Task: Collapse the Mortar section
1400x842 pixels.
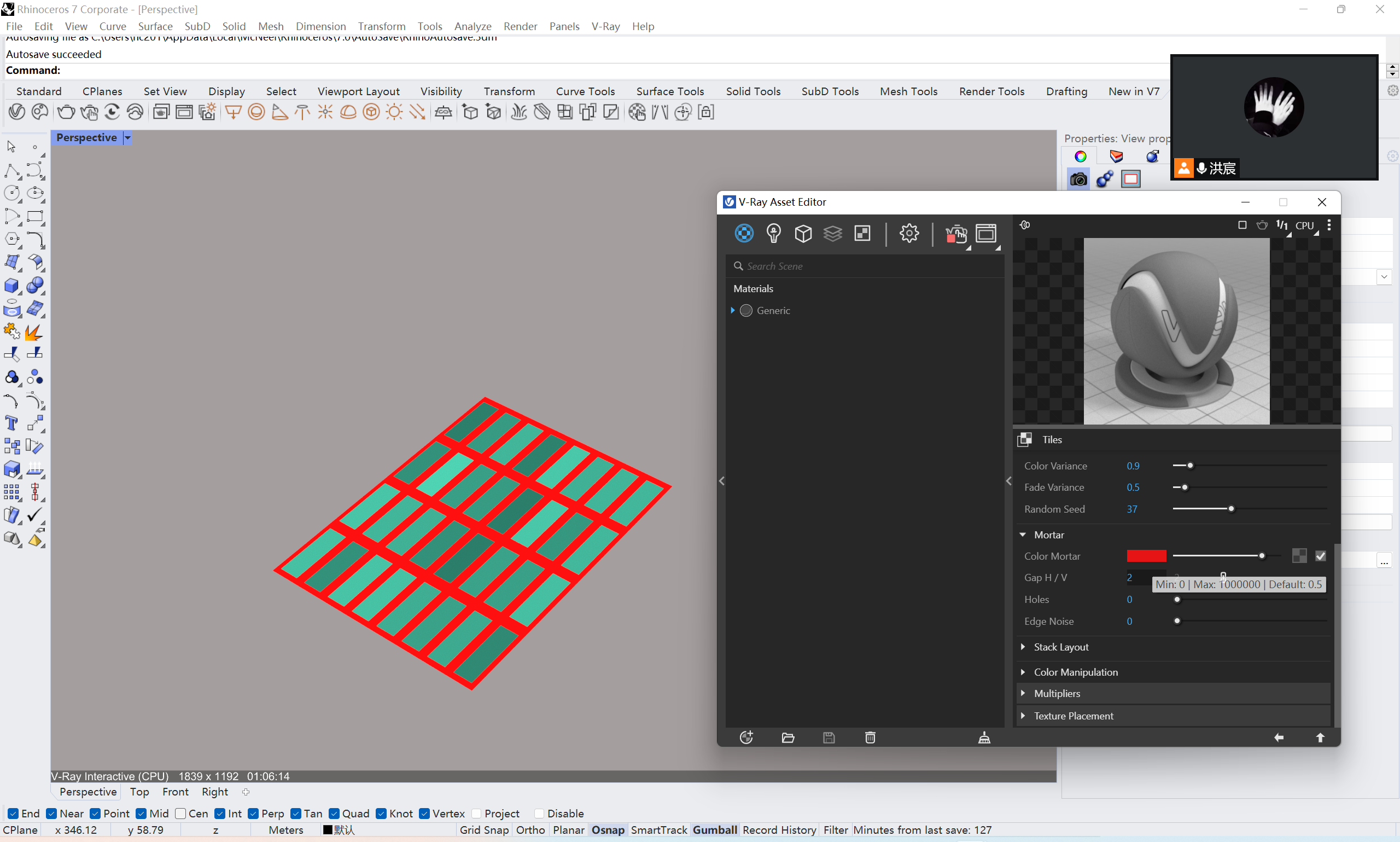Action: pyautogui.click(x=1023, y=535)
